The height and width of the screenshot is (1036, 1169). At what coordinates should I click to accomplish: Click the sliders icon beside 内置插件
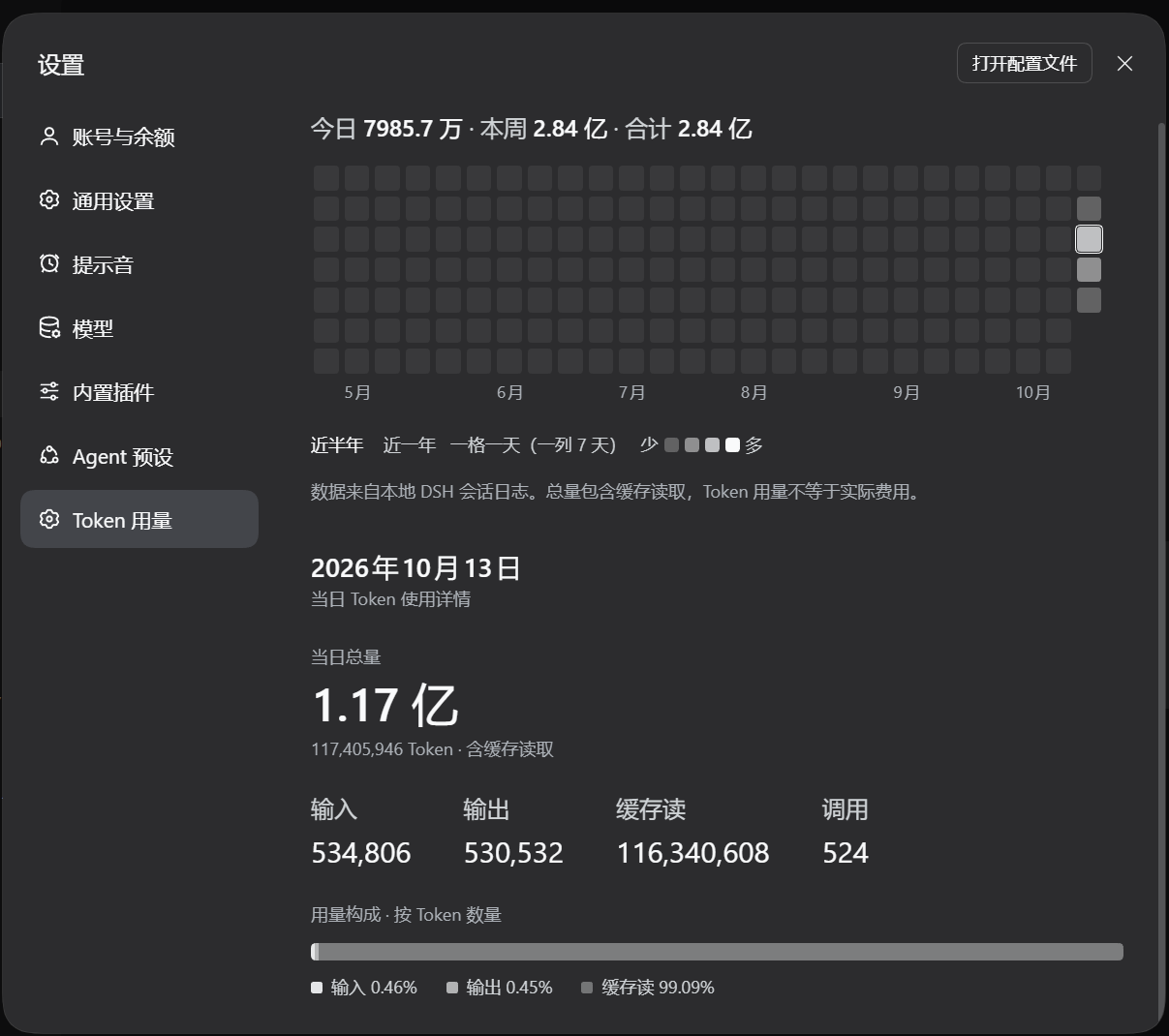coord(48,392)
